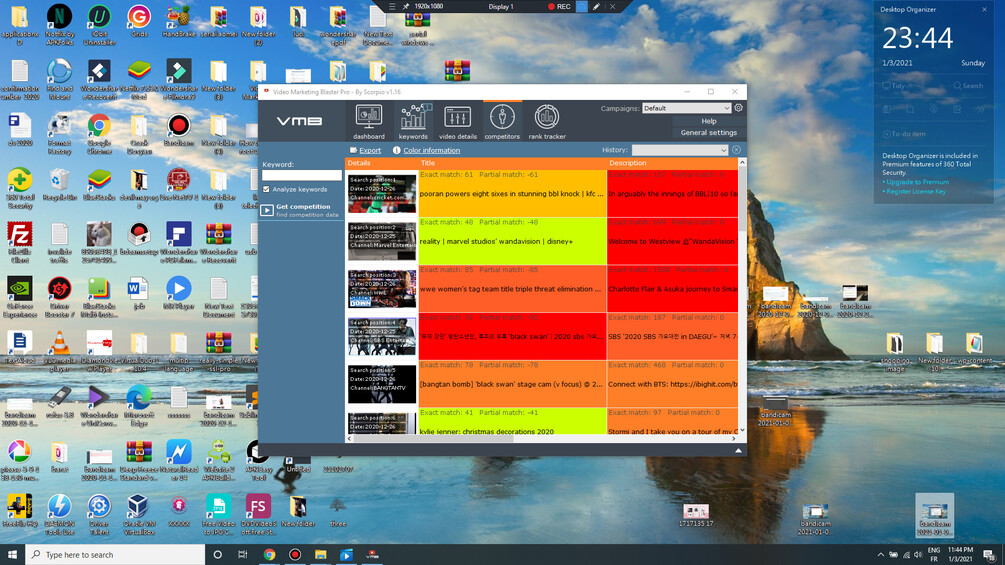The width and height of the screenshot is (1005, 565).
Task: Select the wwe women's tag team title cell
Action: [512, 288]
